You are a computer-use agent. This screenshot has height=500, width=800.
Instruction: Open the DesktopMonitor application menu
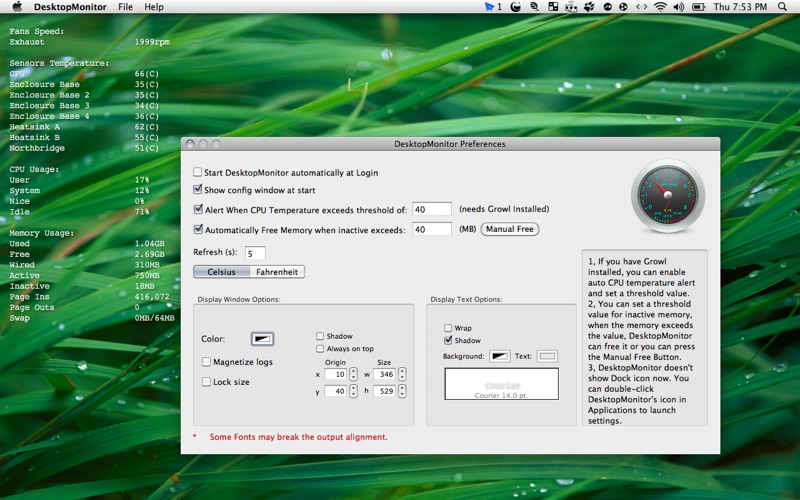[70, 7]
